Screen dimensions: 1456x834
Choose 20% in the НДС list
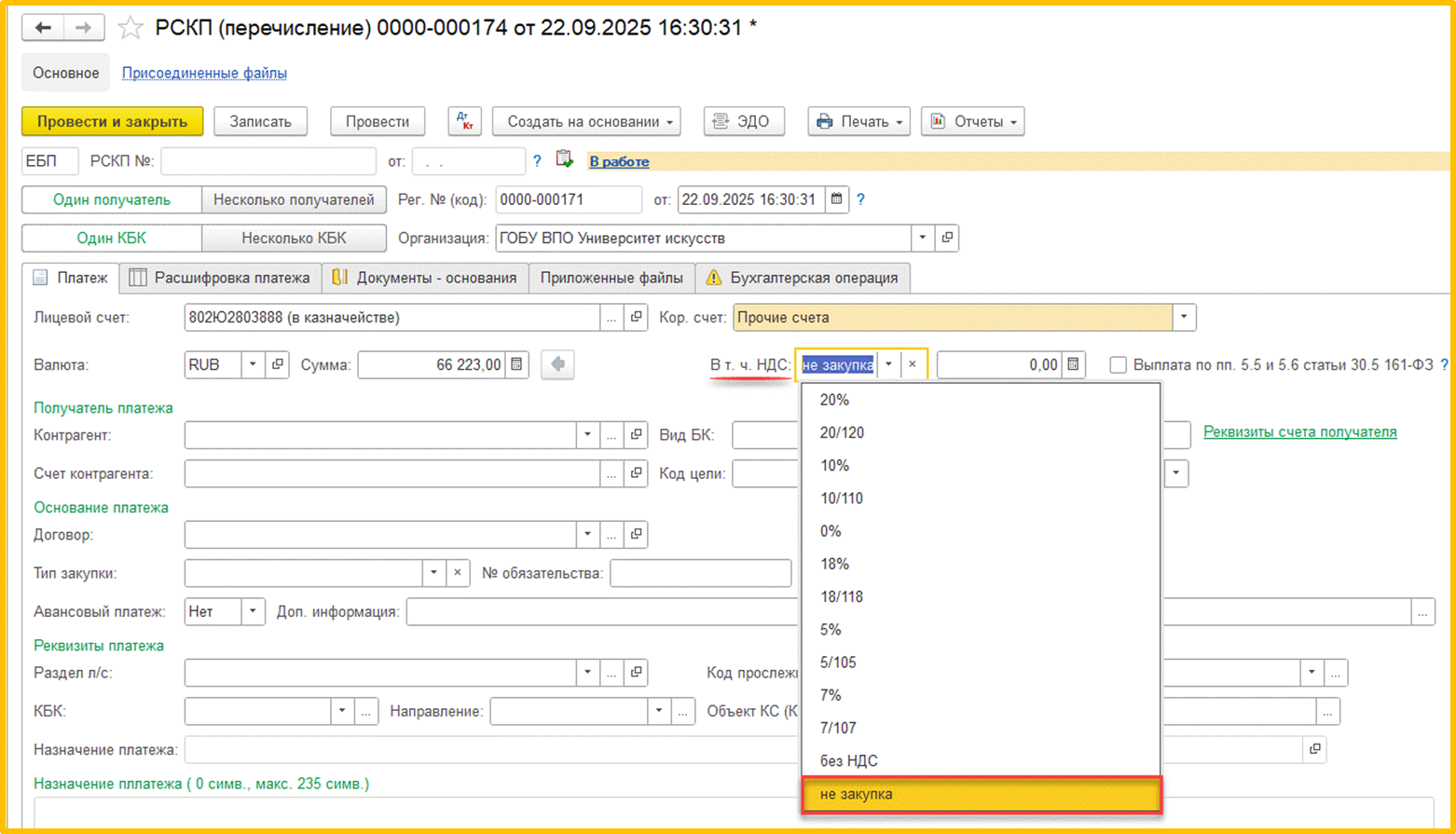981,400
